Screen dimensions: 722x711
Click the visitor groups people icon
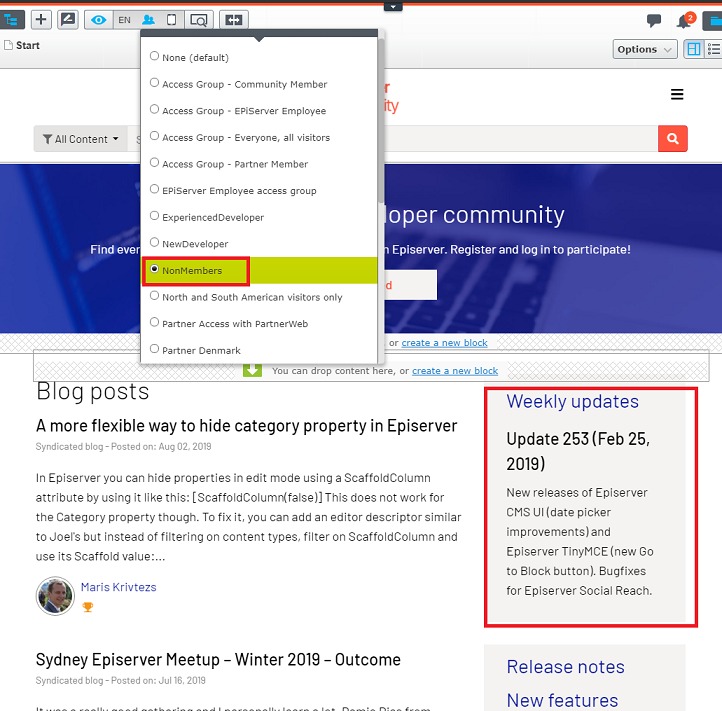pos(148,19)
